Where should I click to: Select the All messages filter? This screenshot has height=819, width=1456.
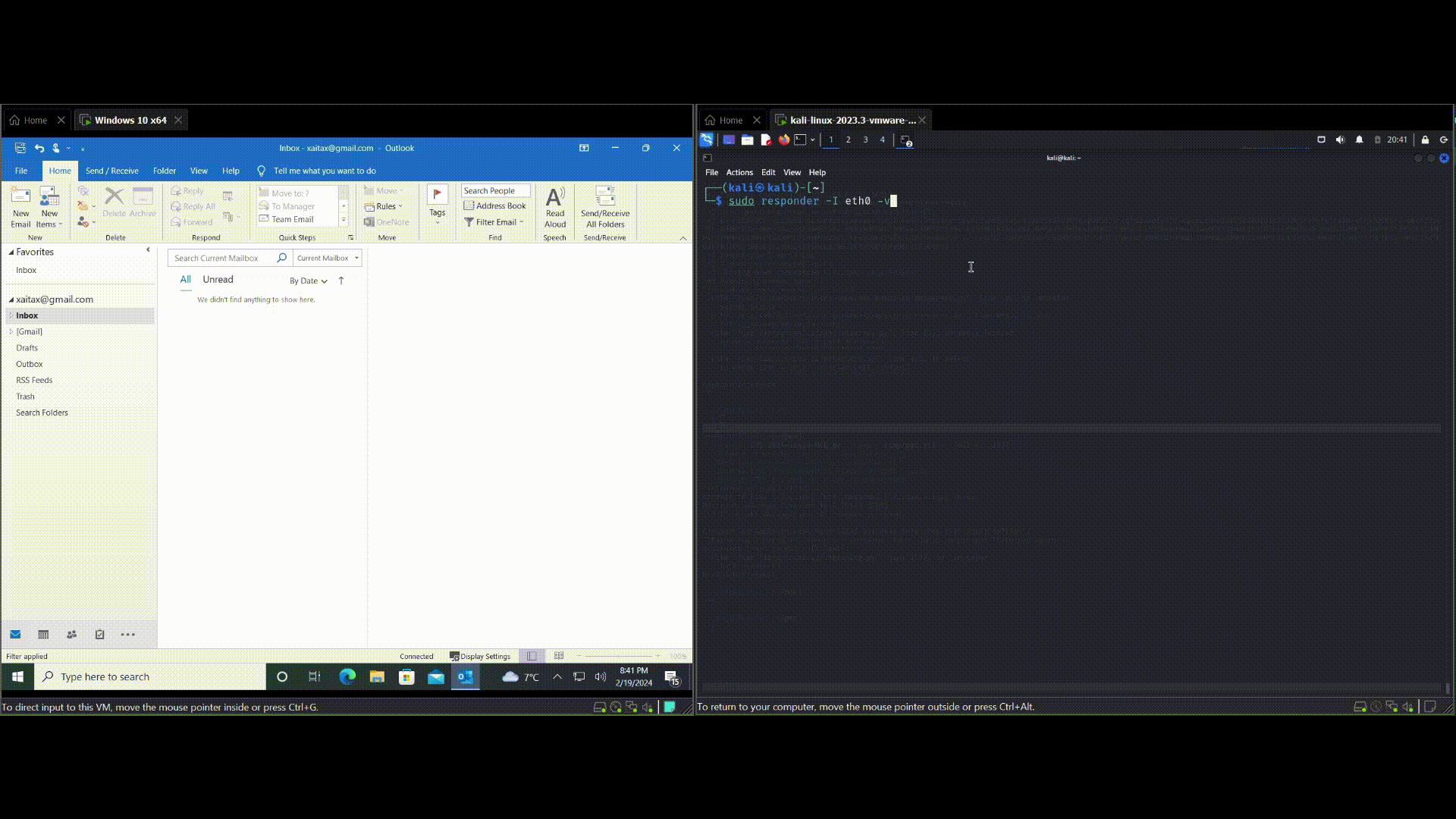coord(185,279)
